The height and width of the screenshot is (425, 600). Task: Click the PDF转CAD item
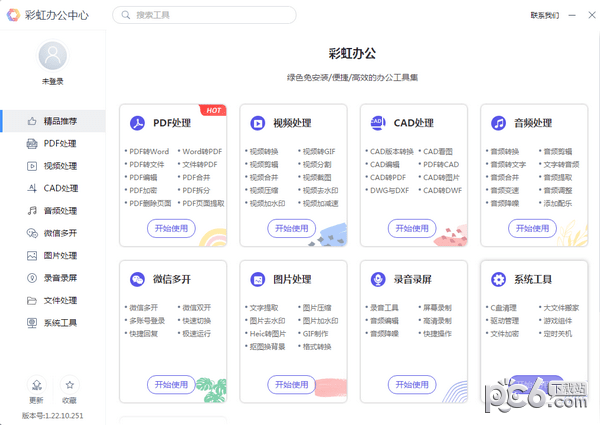[441, 164]
